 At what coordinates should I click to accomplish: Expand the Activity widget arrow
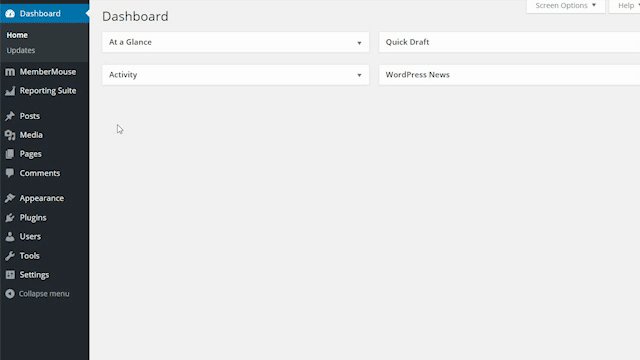359,75
